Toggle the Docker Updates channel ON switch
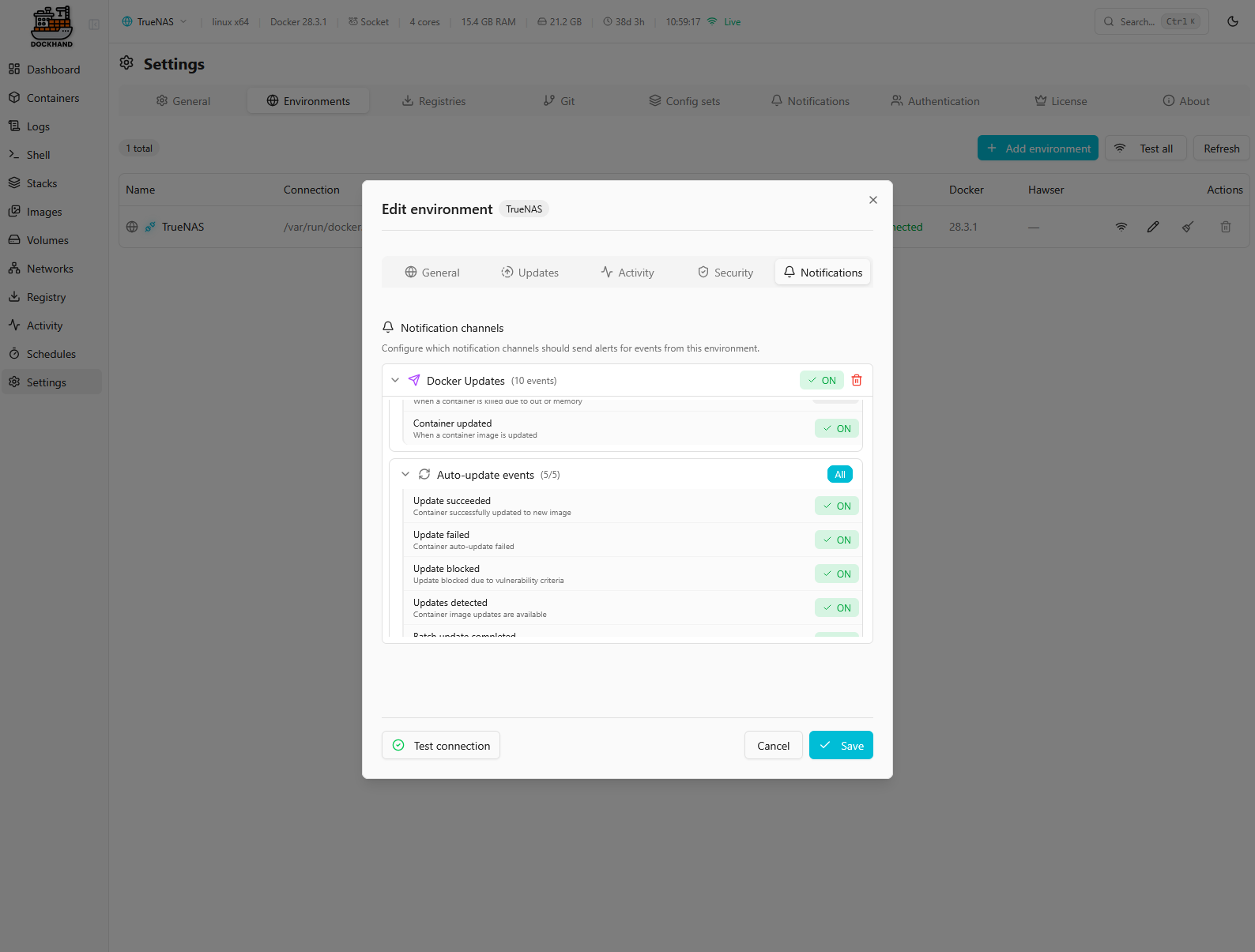The image size is (1255, 952). [822, 380]
